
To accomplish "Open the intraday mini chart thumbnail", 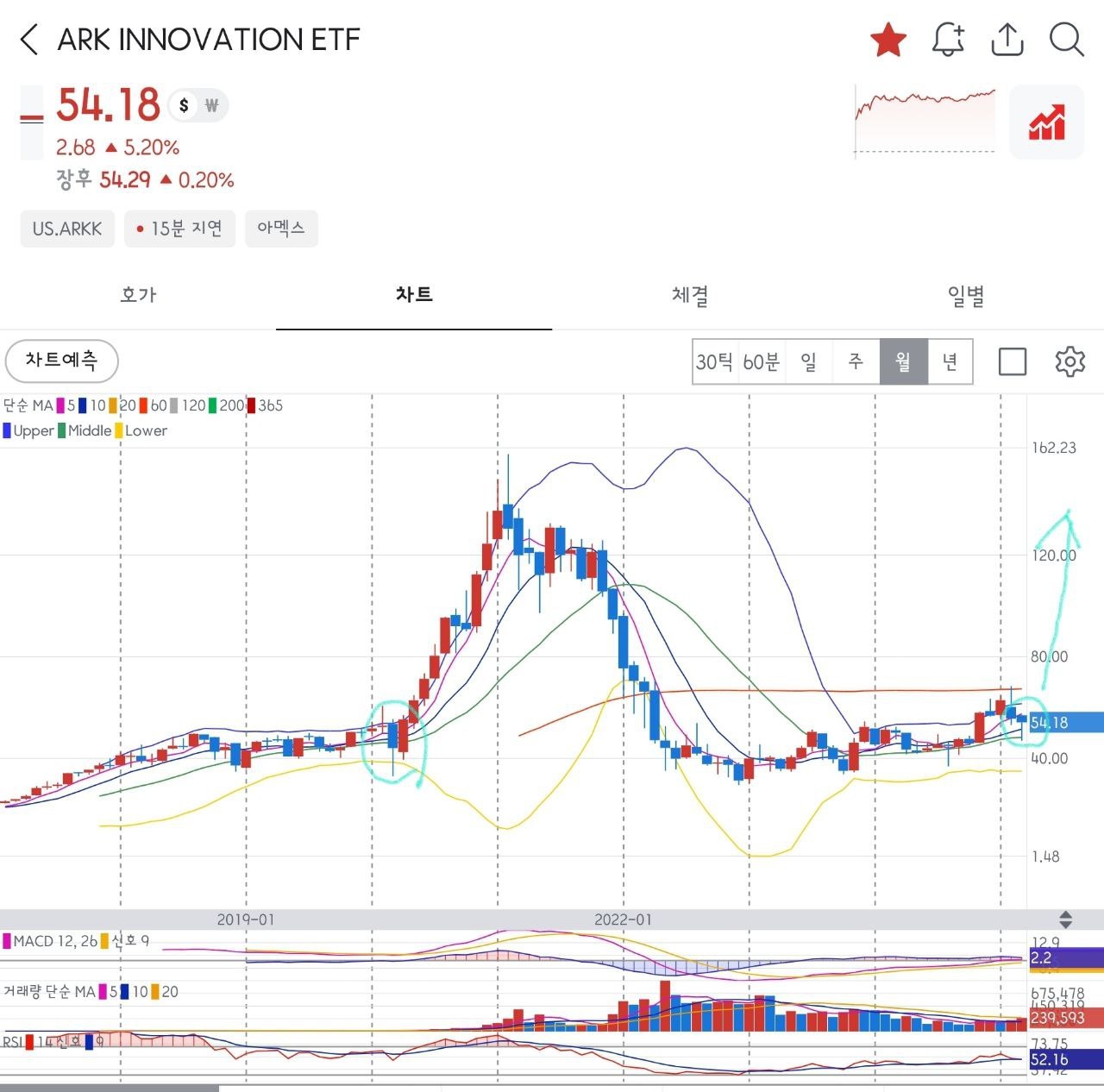I will click(x=925, y=122).
